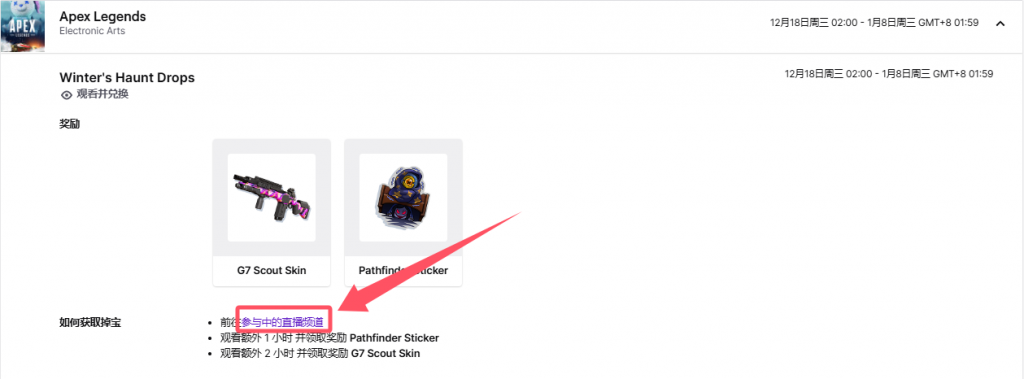1024x379 pixels.
Task: Click the instruction mentioning 1 小时 Pathfinder Sticker
Action: (x=330, y=338)
